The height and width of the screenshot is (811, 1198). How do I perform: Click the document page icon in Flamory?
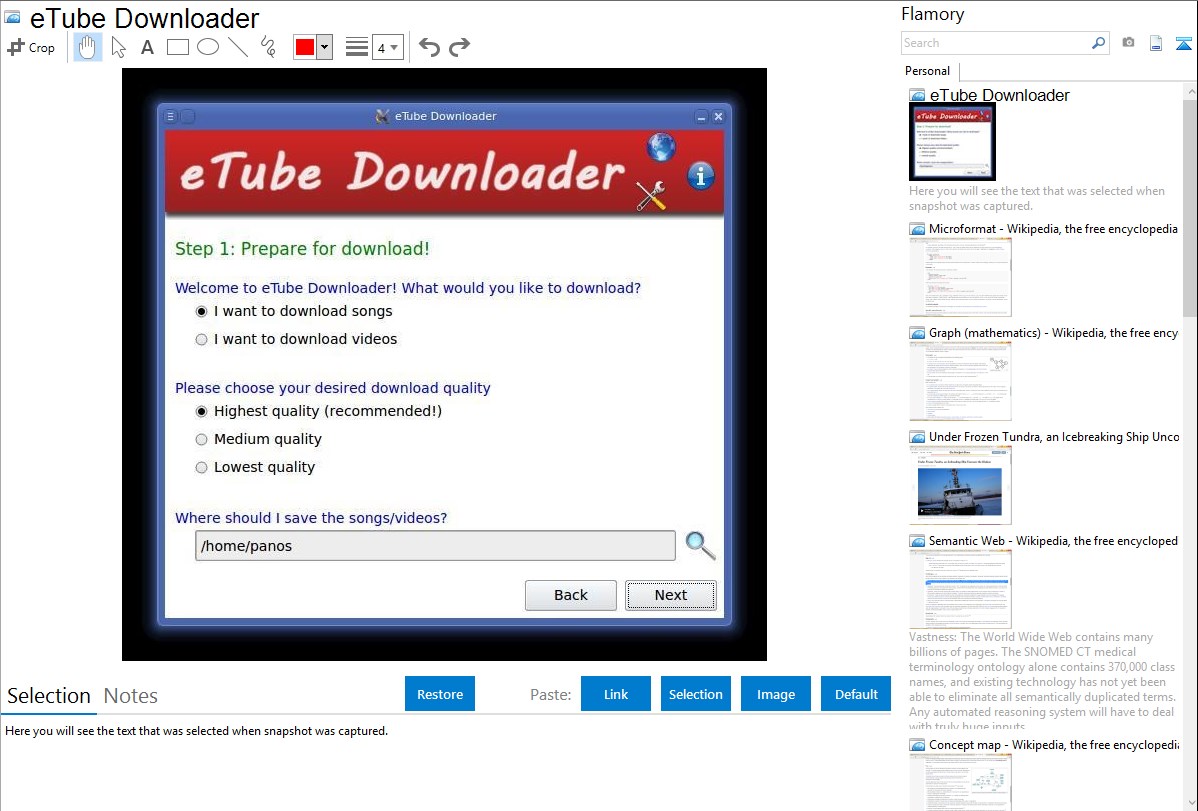pyautogui.click(x=1156, y=43)
